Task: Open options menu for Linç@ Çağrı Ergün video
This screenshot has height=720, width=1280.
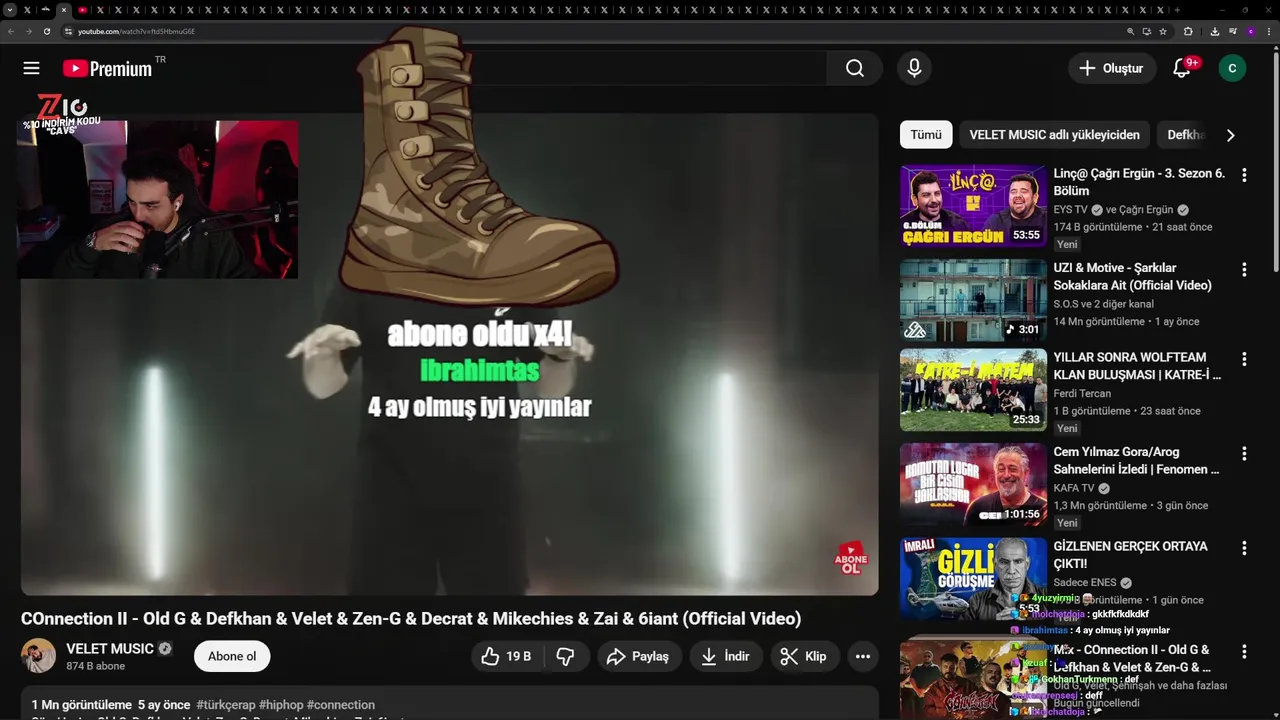Action: [x=1244, y=175]
